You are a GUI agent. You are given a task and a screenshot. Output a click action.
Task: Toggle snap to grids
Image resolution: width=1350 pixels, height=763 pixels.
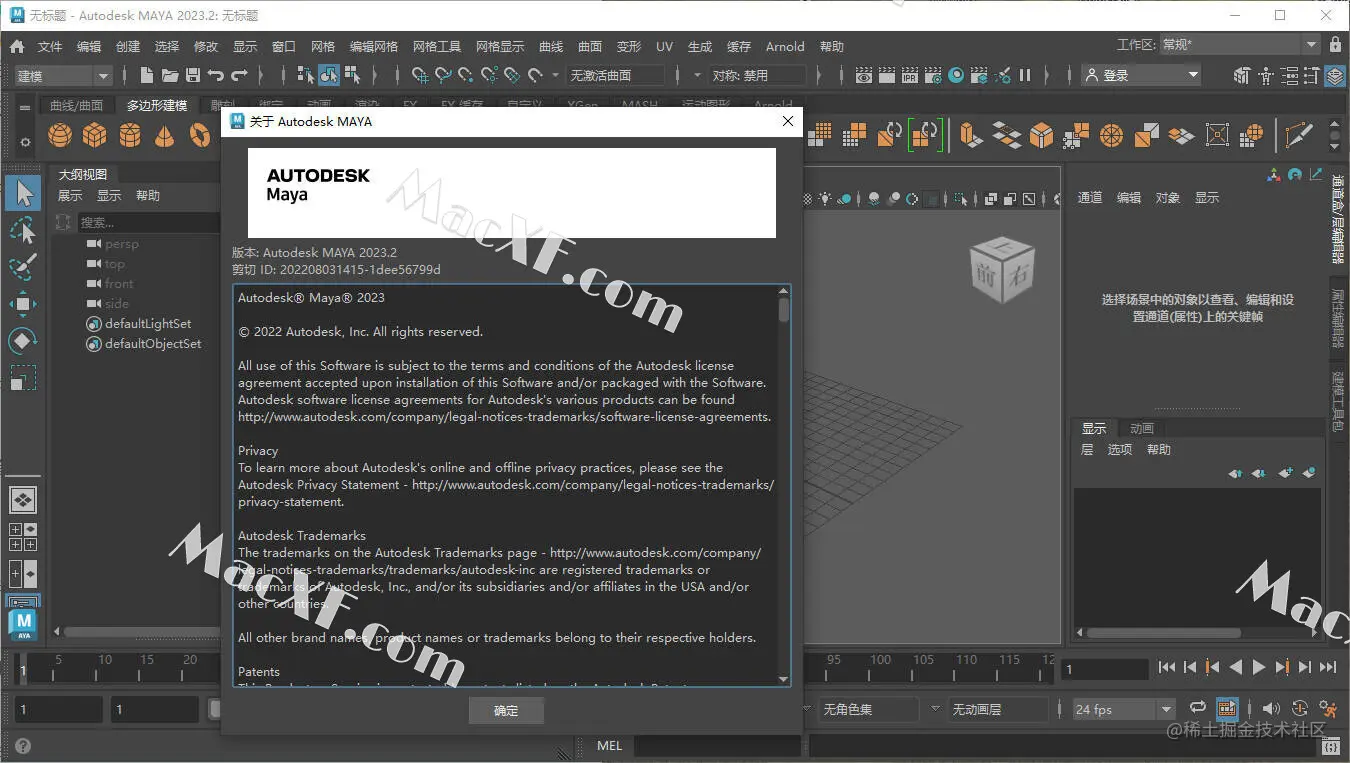(421, 75)
